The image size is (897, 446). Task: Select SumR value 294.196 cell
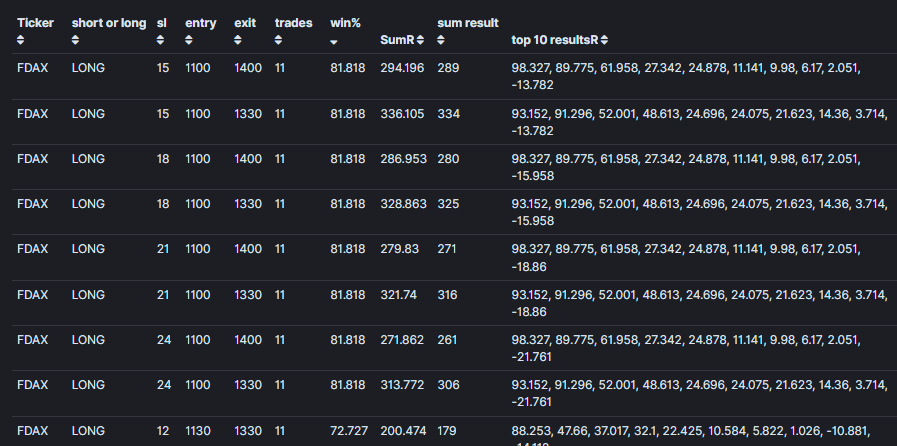point(402,68)
